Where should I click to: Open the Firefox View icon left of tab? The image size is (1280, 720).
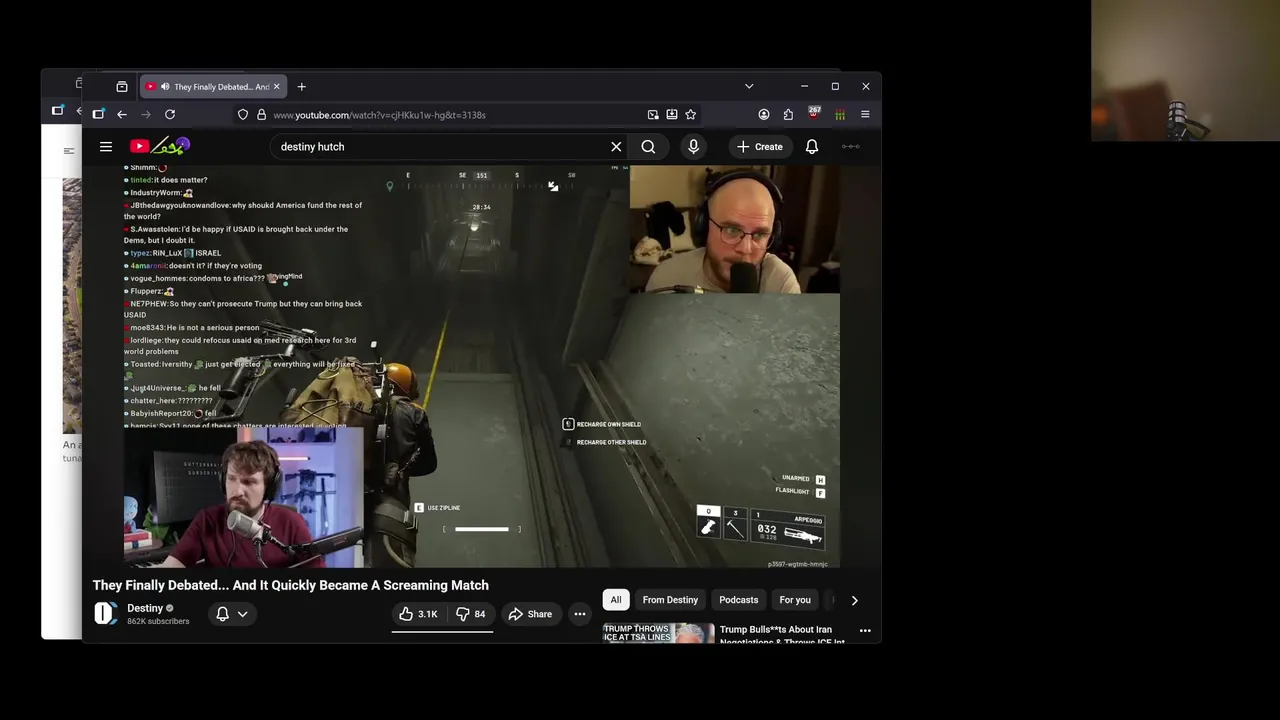[x=122, y=87]
